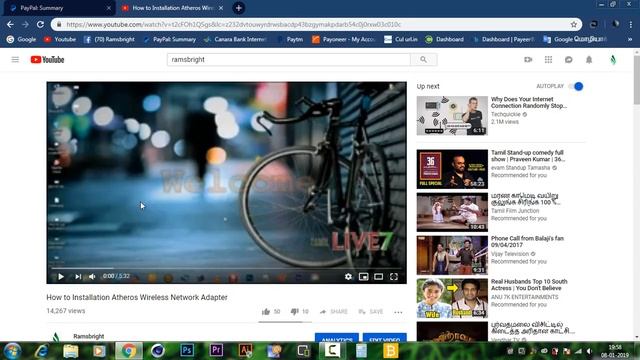Image resolution: width=640 pixels, height=360 pixels.
Task: Open the Paytm bookmark
Action: [290, 39]
